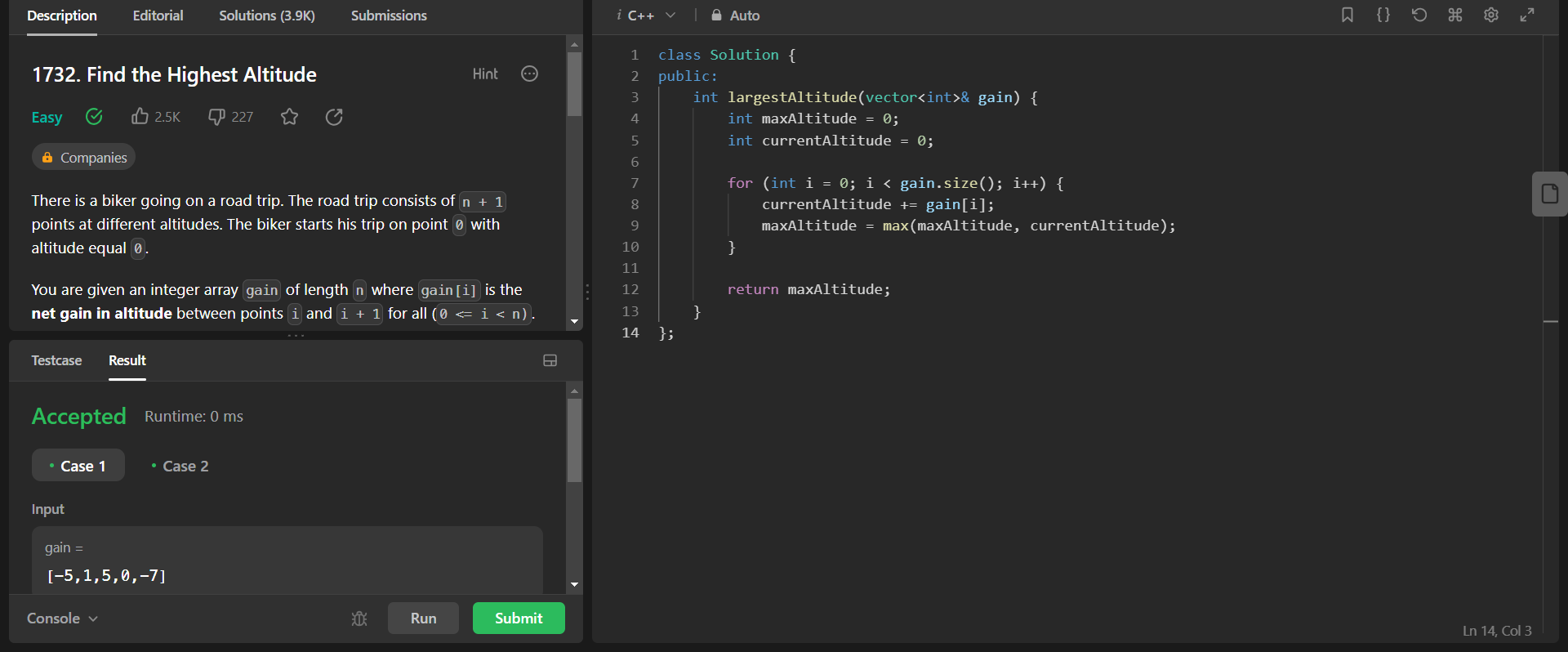
Task: Click the Easy difficulty label
Action: [47, 118]
